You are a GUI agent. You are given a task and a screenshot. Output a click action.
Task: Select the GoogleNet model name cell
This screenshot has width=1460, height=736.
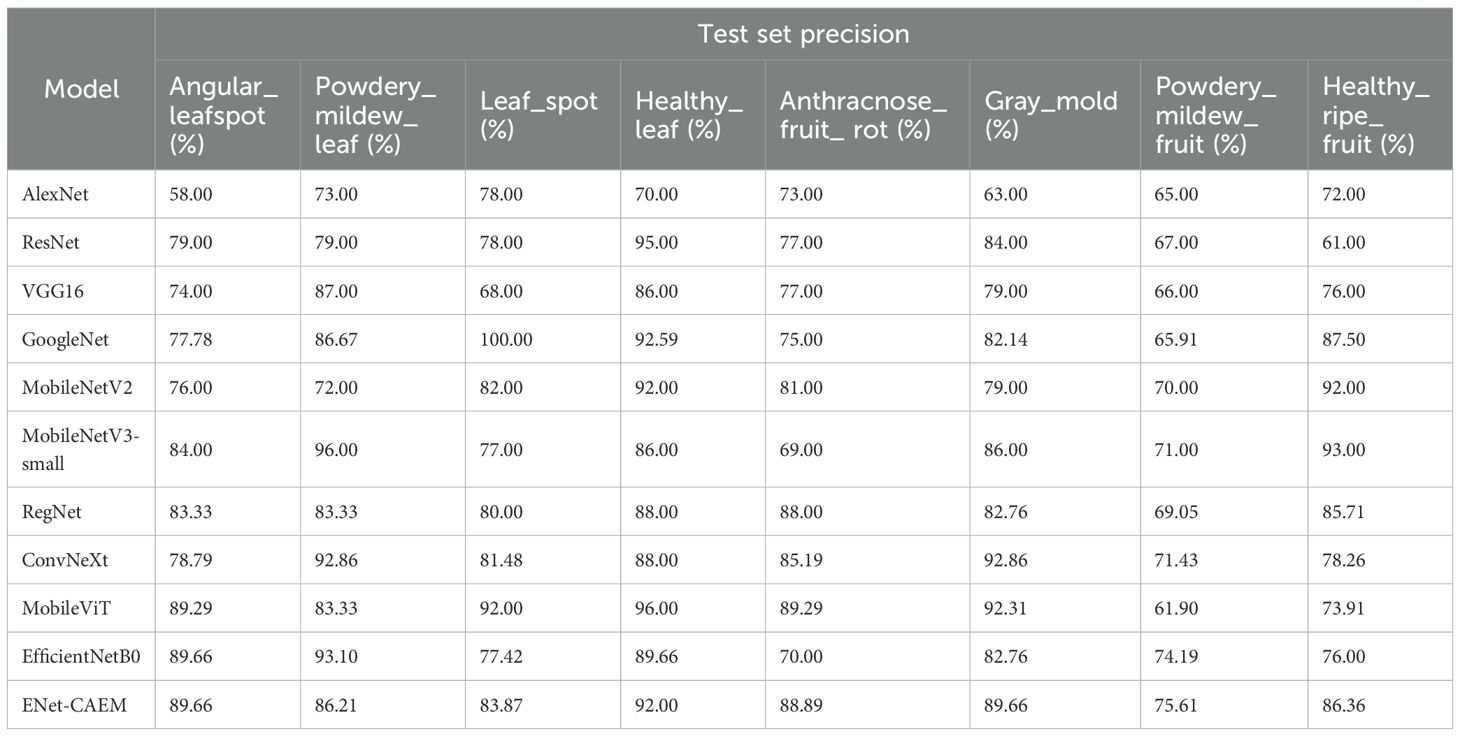tap(64, 340)
